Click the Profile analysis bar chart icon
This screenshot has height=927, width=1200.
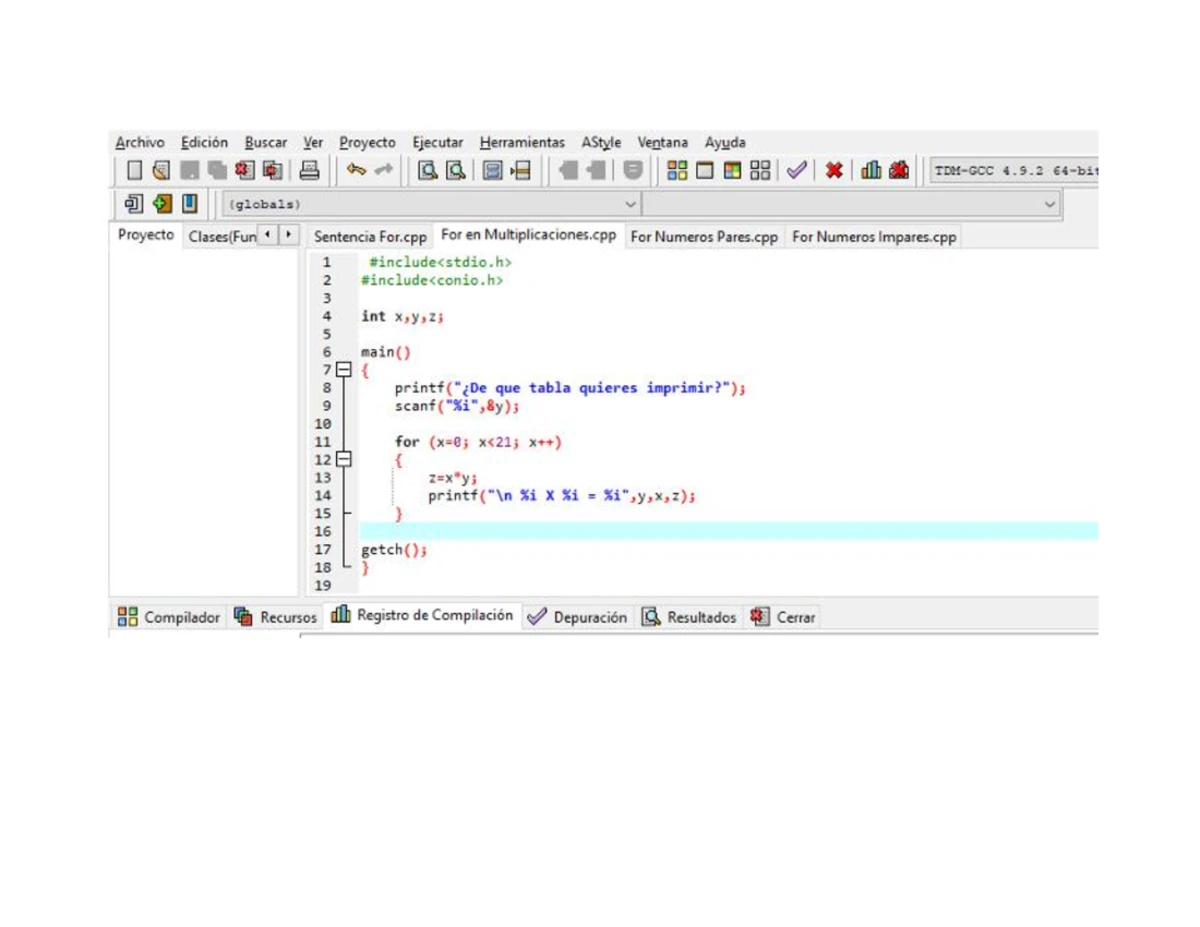[871, 171]
